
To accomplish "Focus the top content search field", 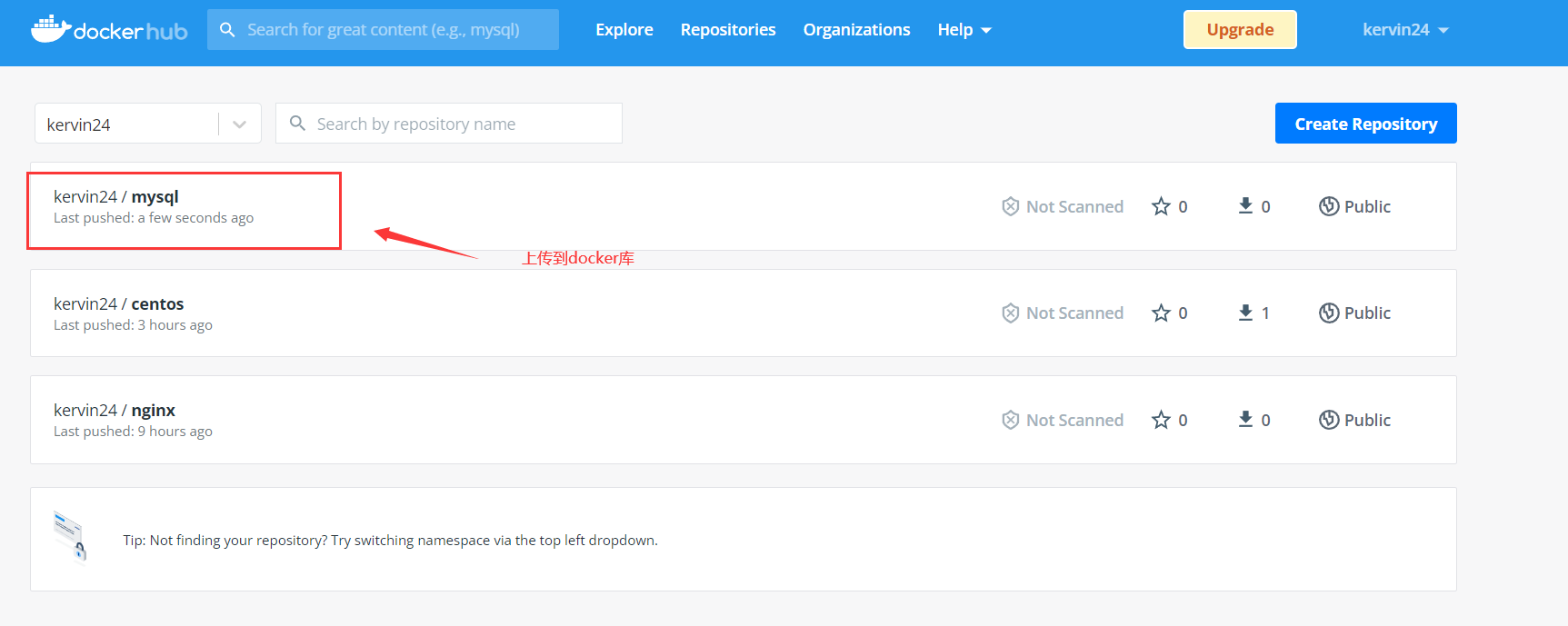I will [383, 30].
